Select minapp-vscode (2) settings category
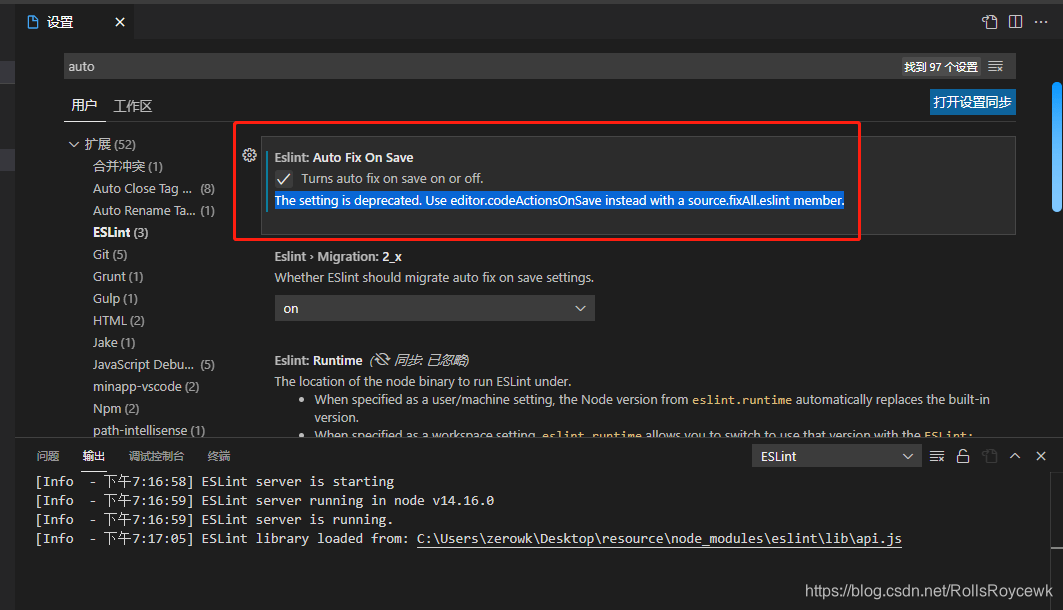The width and height of the screenshot is (1063, 610). click(146, 386)
